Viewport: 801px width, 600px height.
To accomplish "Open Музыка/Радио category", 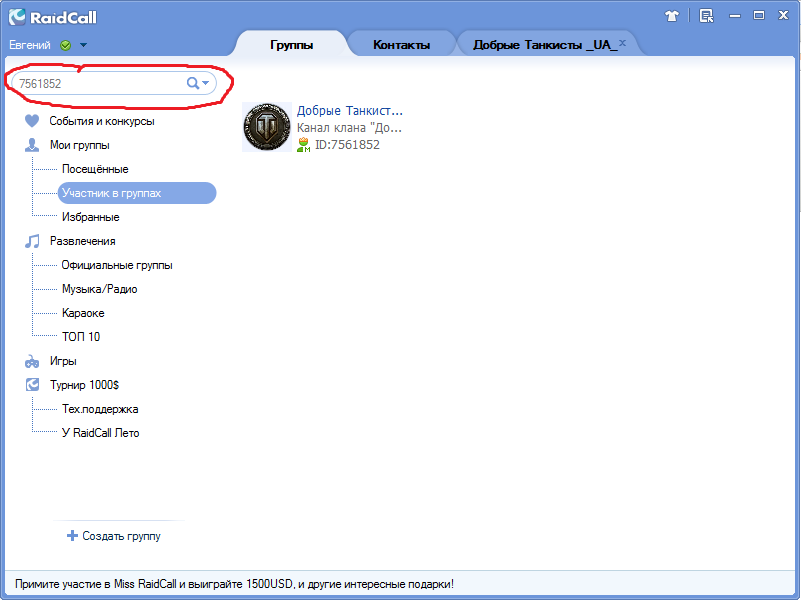I will tap(100, 289).
